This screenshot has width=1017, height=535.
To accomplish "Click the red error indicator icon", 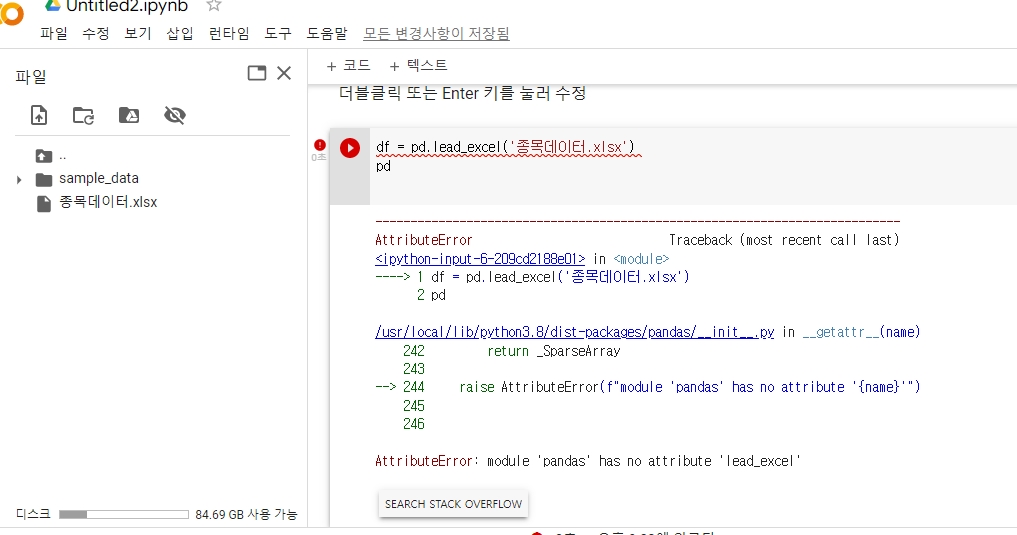I will pos(320,145).
